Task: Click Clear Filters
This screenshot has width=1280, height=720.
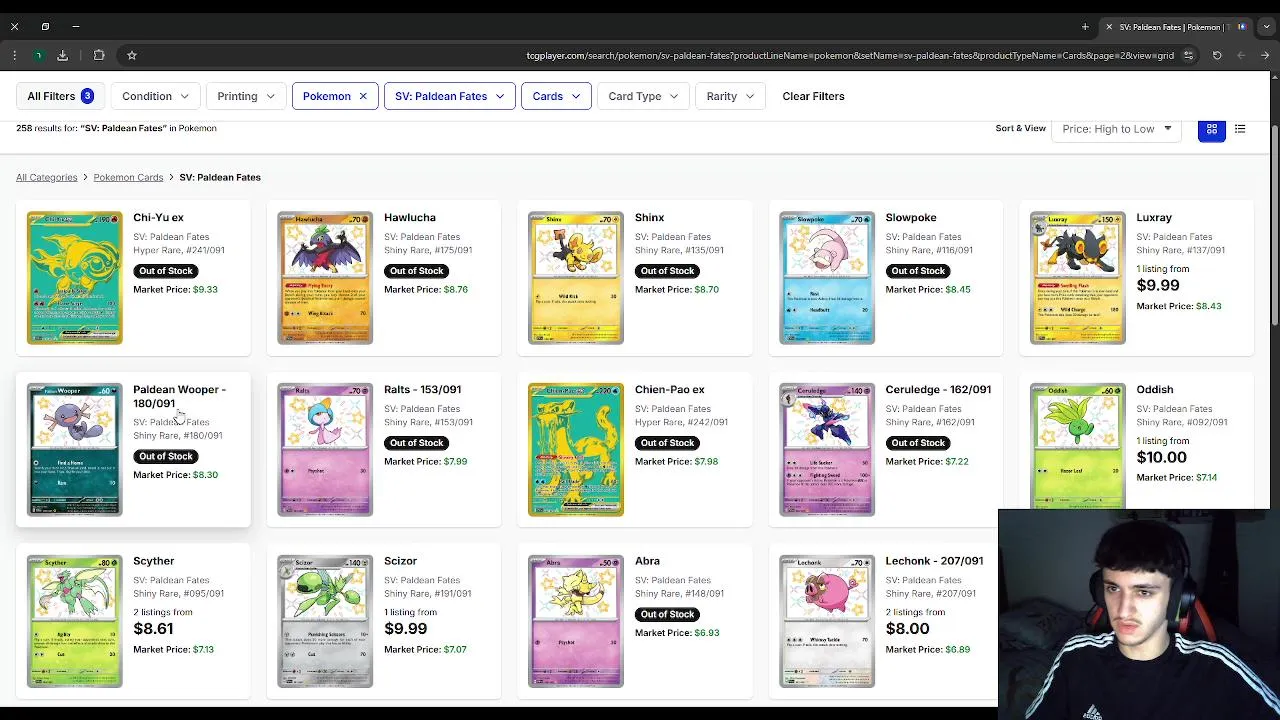Action: pyautogui.click(x=813, y=96)
